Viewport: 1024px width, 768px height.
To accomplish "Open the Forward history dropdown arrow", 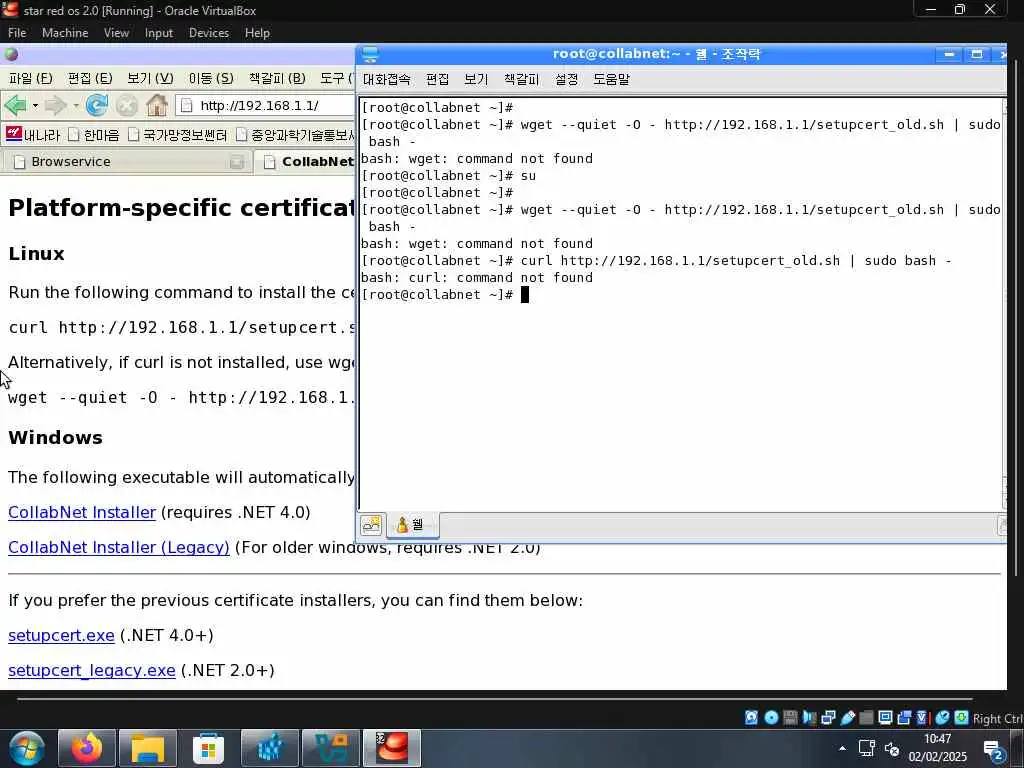I will click(76, 105).
